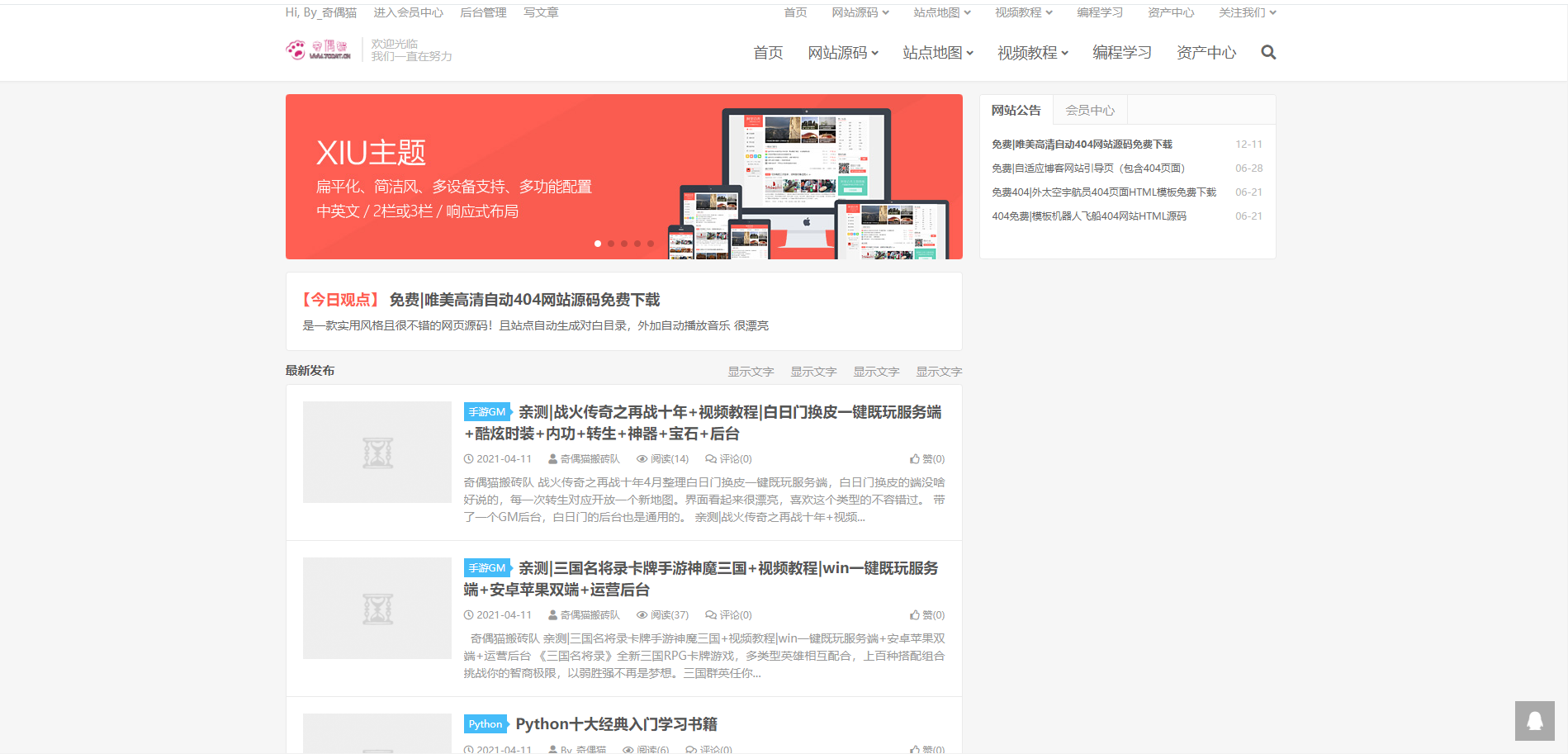Viewport: 1568px width, 754px height.
Task: Expand 站点地图 in main navigation
Action: (x=938, y=53)
